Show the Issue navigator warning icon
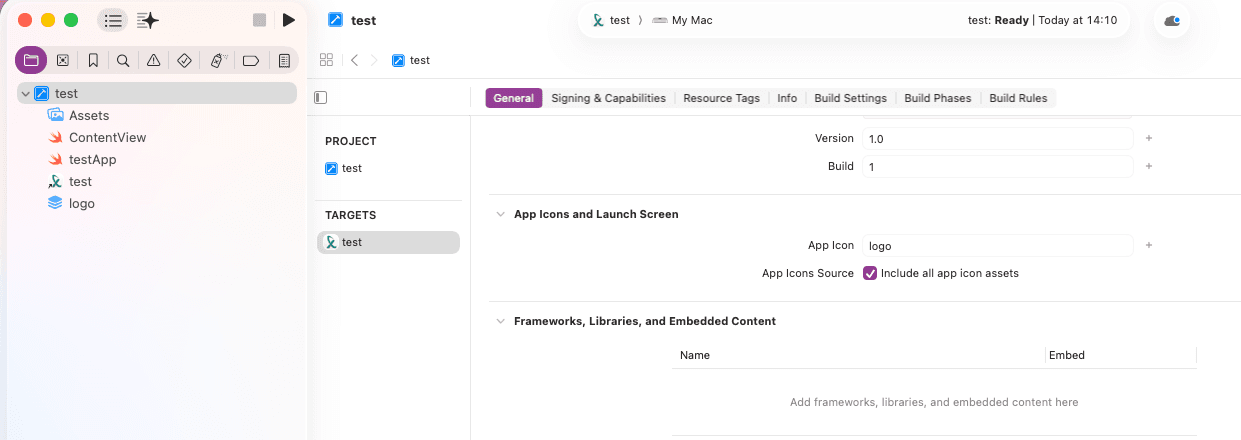Image resolution: width=1241 pixels, height=440 pixels. 153,61
